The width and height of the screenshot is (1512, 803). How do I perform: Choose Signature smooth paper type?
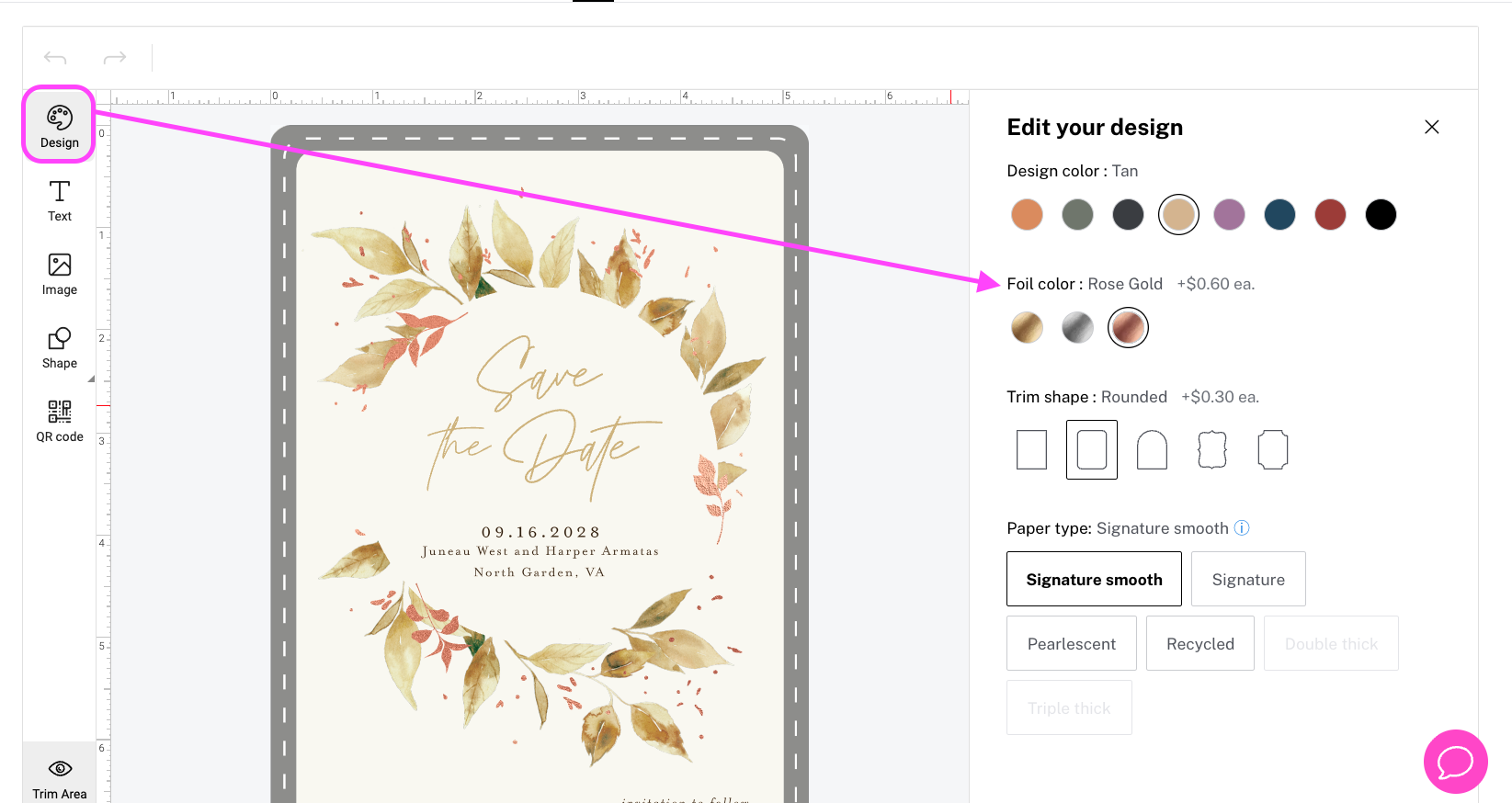point(1094,579)
